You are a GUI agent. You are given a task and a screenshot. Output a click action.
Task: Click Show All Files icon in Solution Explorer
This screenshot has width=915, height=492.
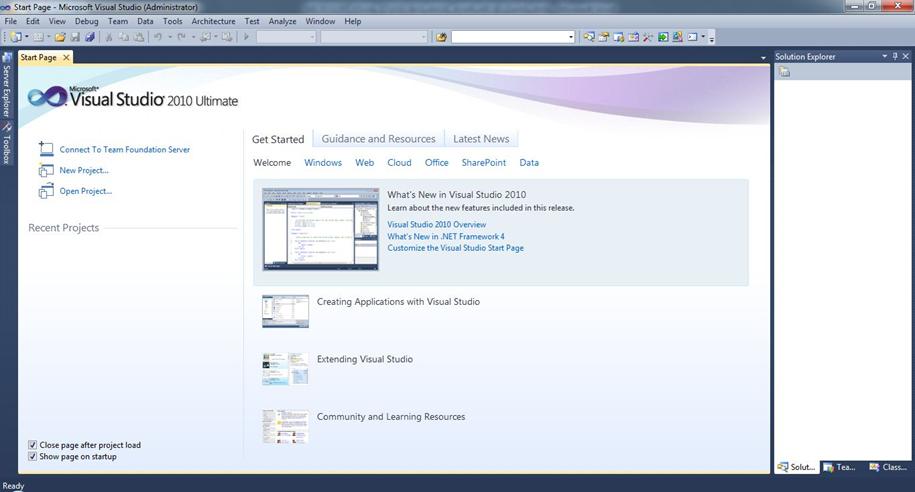[x=785, y=72]
